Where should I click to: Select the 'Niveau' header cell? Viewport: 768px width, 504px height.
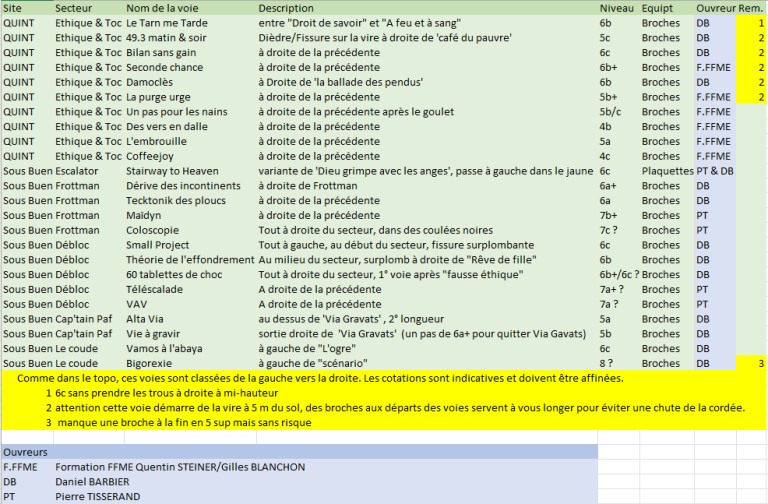click(x=618, y=8)
